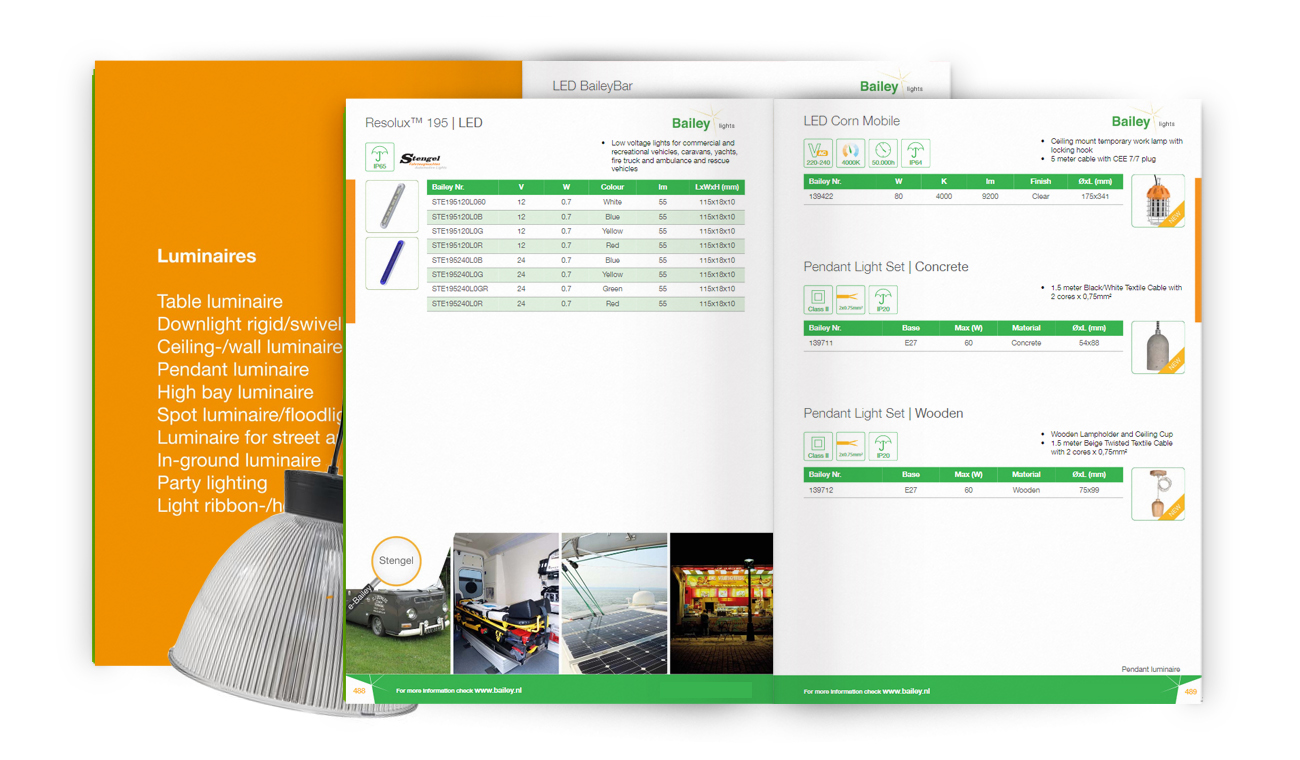Click page number 488 in the footer
This screenshot has height=760, width=1300.
pyautogui.click(x=359, y=690)
